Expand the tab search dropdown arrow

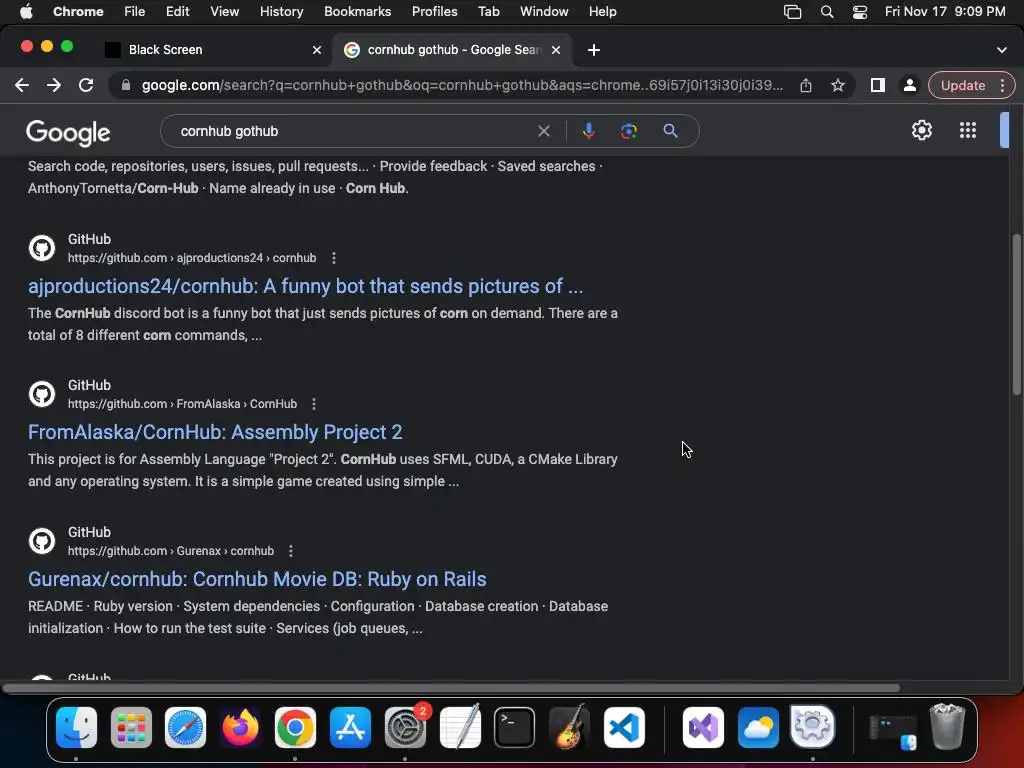1002,50
